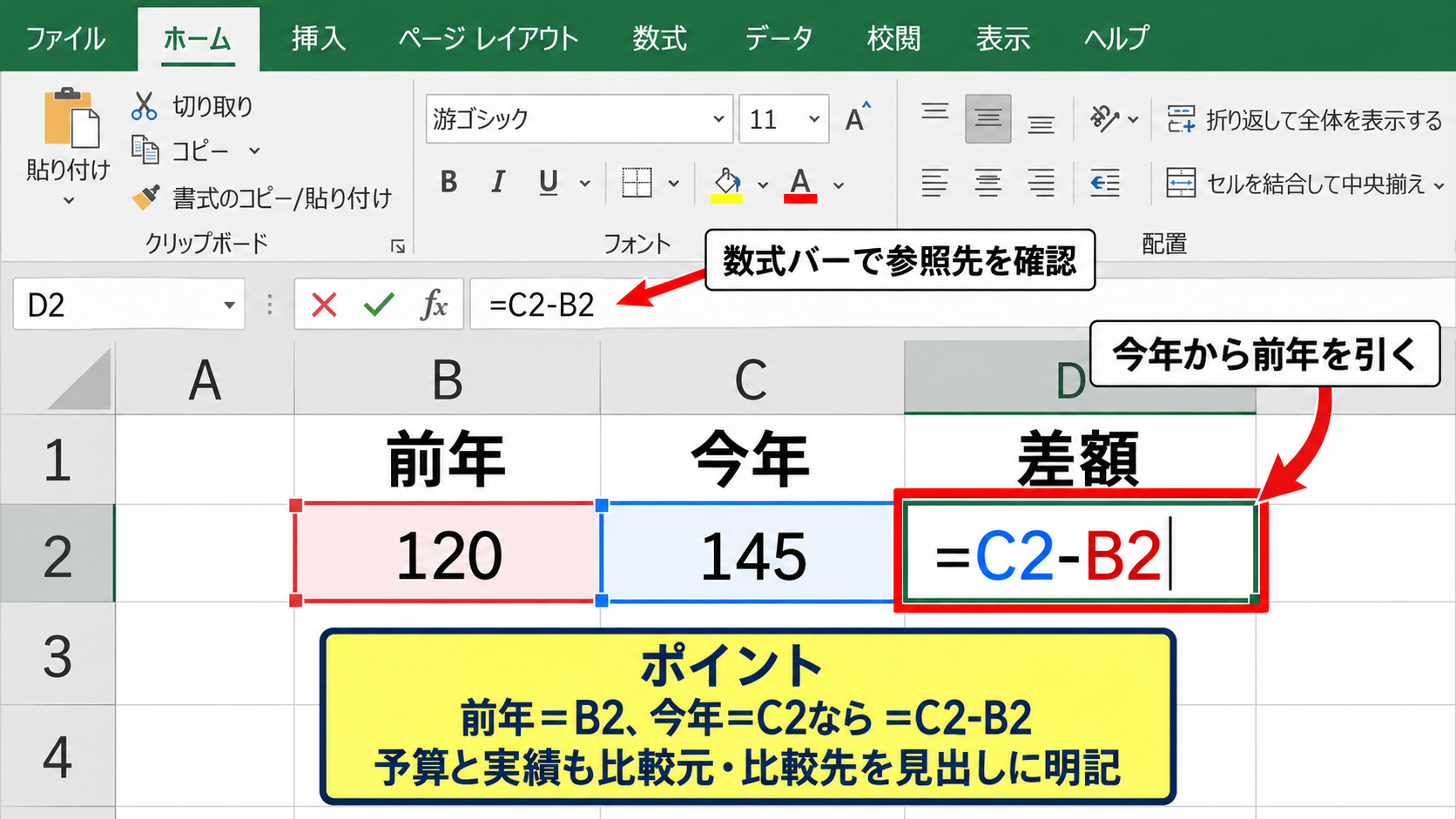Open the font name dropdown 游ゴシック
Image resolution: width=1456 pixels, height=819 pixels.
(x=718, y=118)
